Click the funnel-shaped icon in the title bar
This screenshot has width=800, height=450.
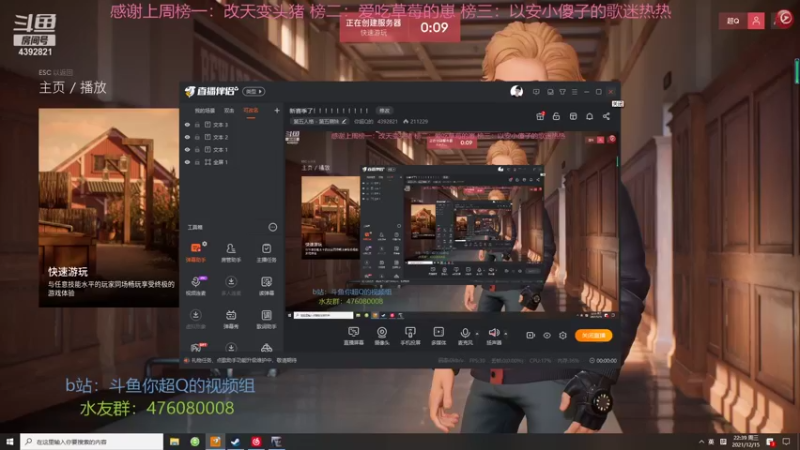562,92
